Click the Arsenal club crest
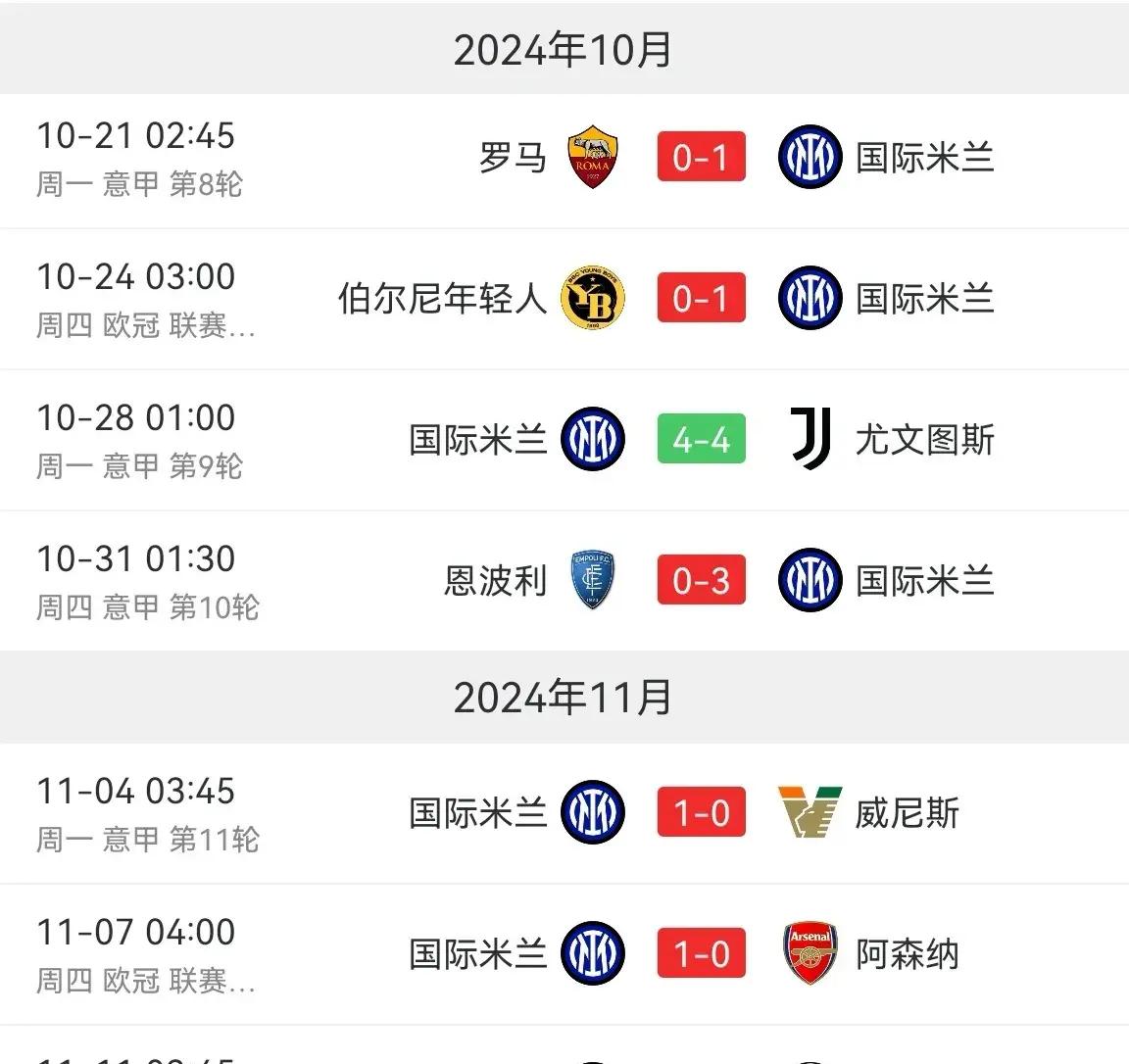1129x1064 pixels. pos(810,953)
